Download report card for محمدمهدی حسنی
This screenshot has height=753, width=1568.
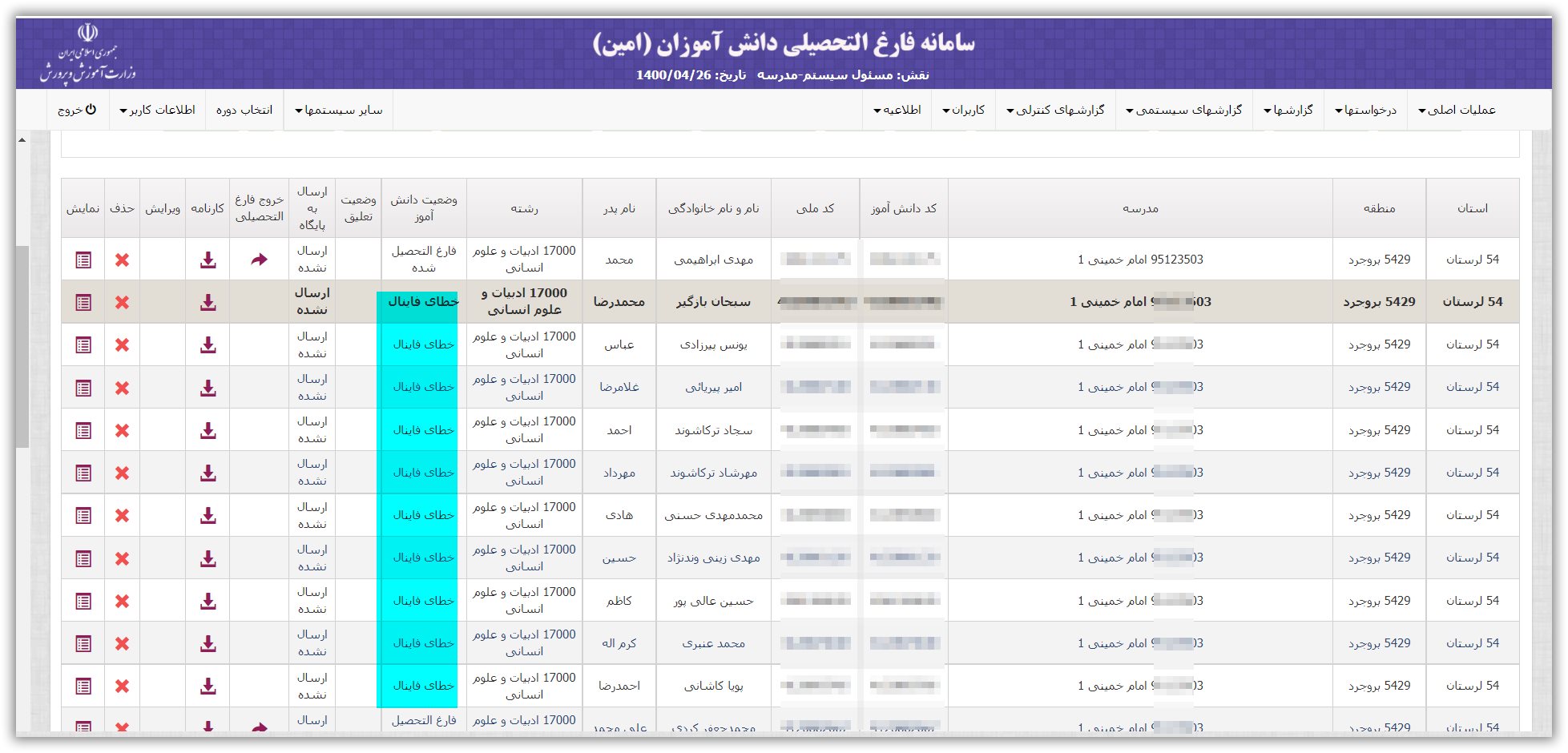[x=208, y=515]
